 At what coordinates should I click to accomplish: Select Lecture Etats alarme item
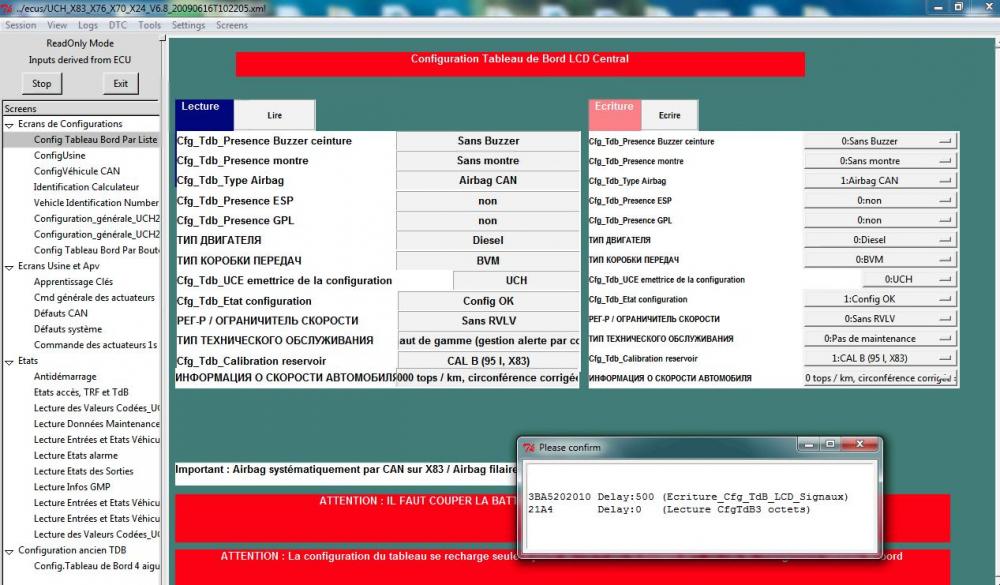click(x=76, y=455)
